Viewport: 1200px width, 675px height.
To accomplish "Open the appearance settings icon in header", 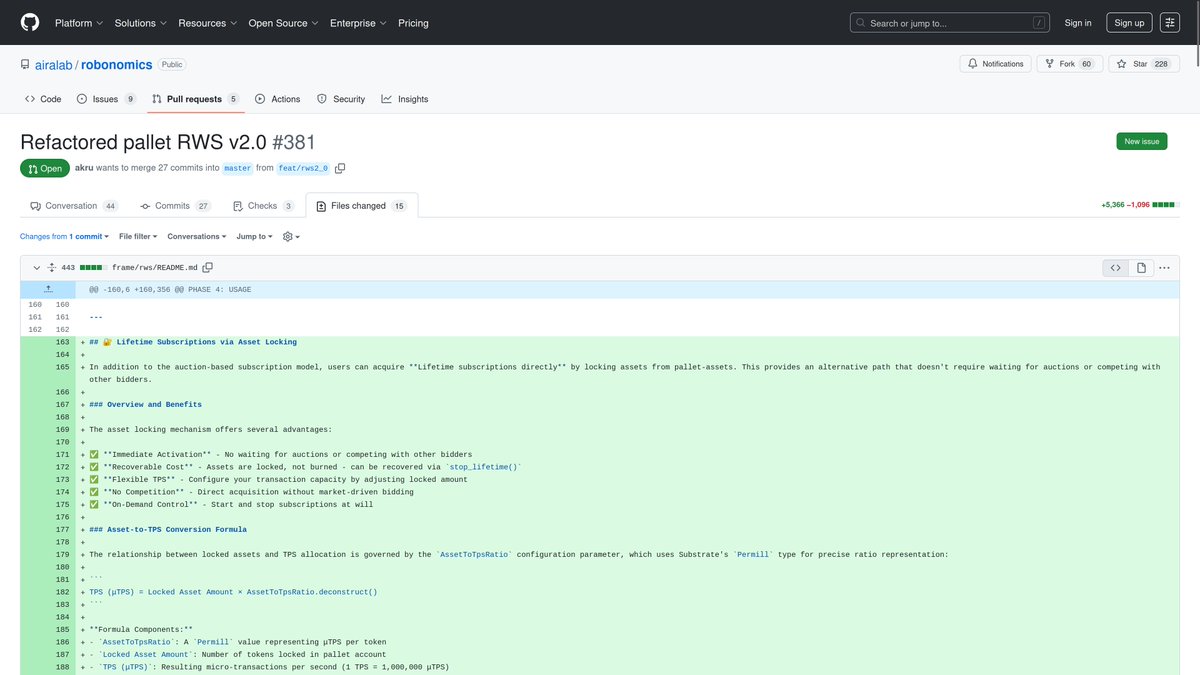I will point(1169,23).
